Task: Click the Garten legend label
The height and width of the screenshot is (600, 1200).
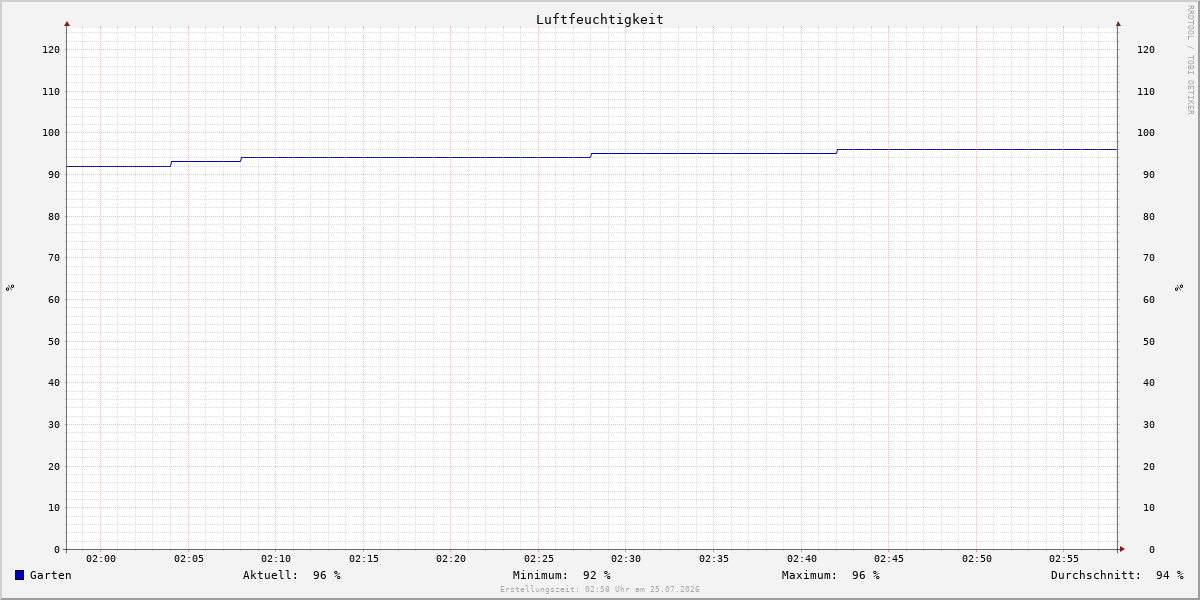Action: tap(51, 575)
